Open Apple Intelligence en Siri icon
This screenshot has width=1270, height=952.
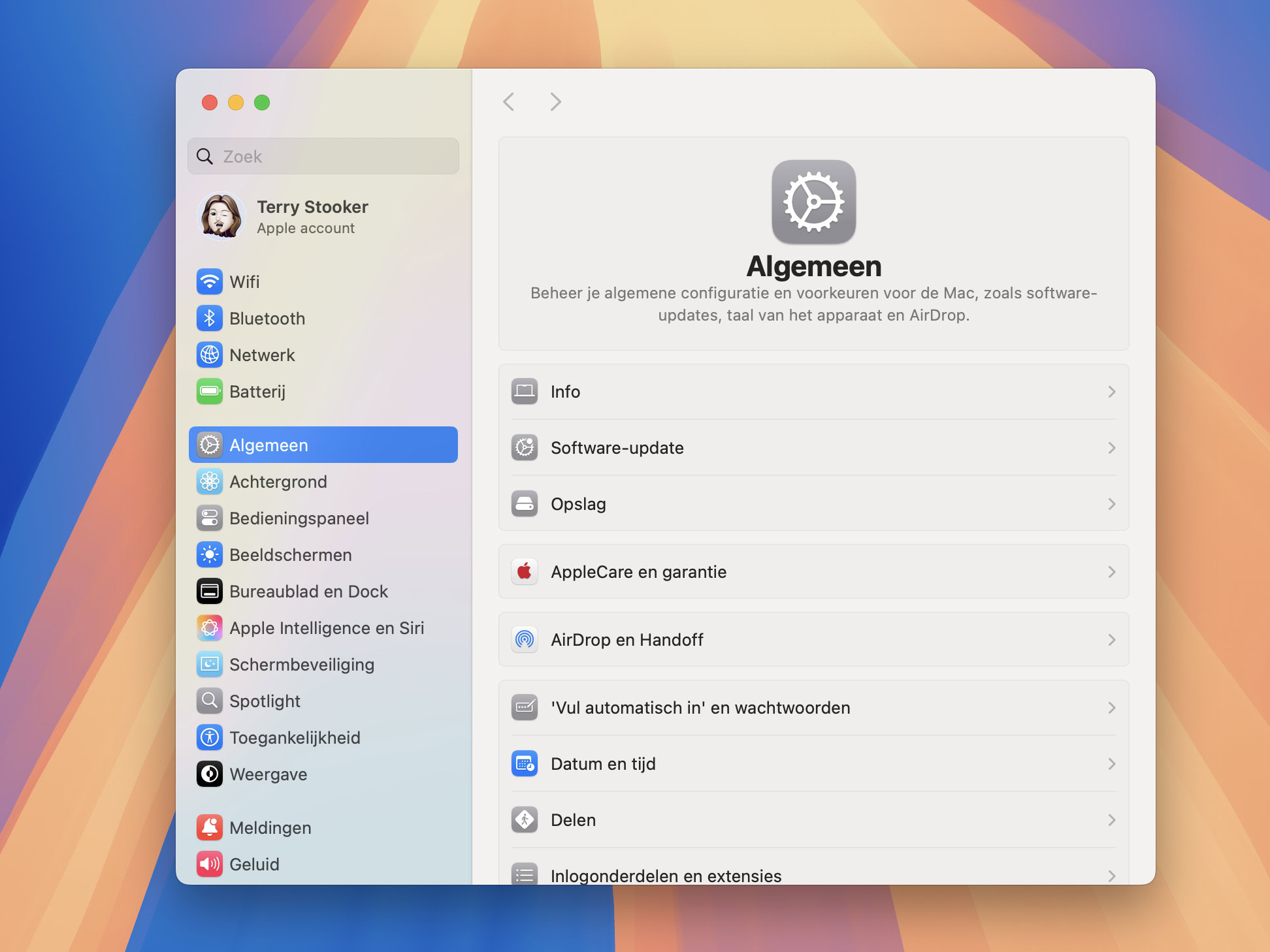click(209, 628)
